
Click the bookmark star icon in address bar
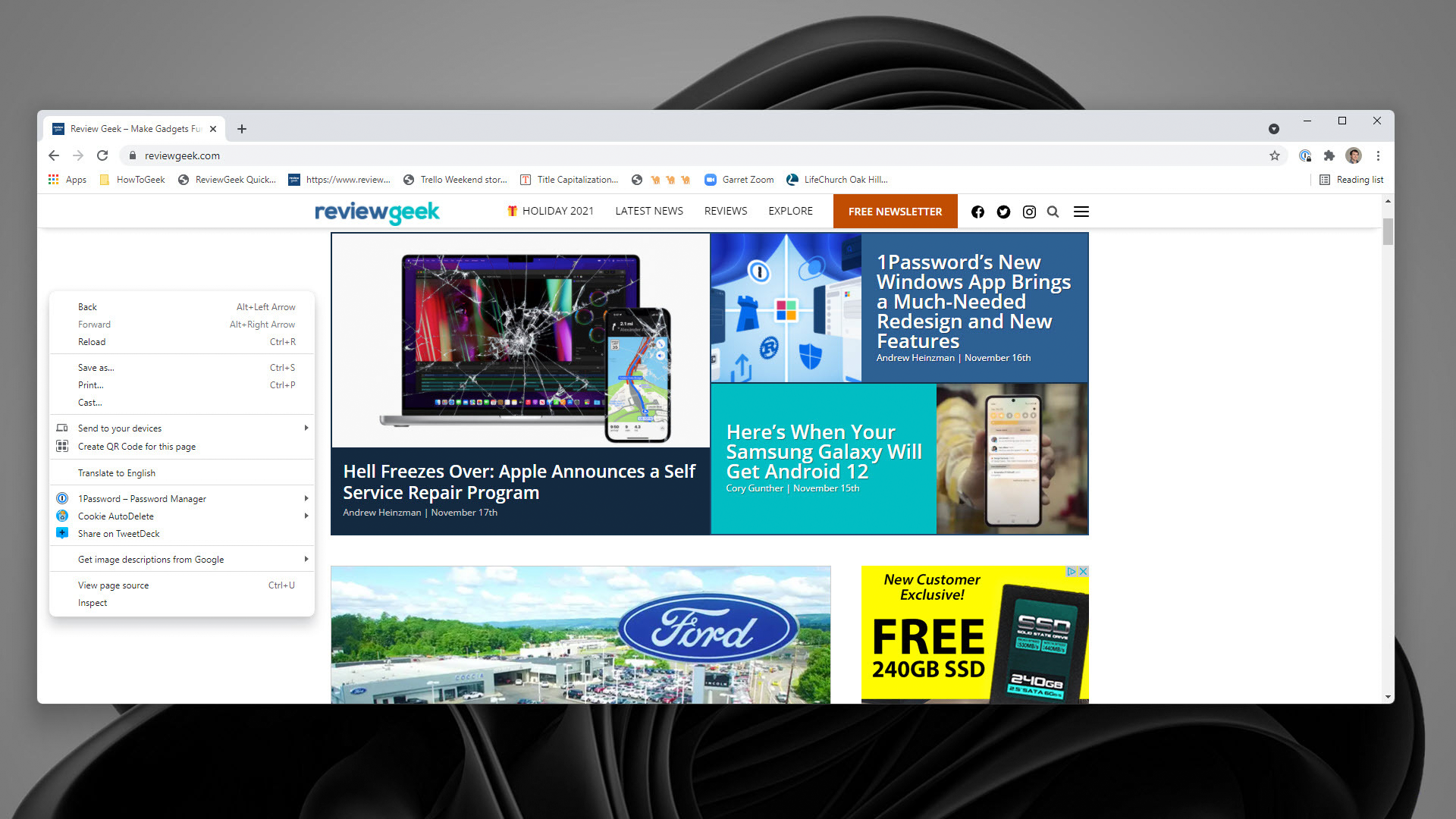tap(1275, 155)
